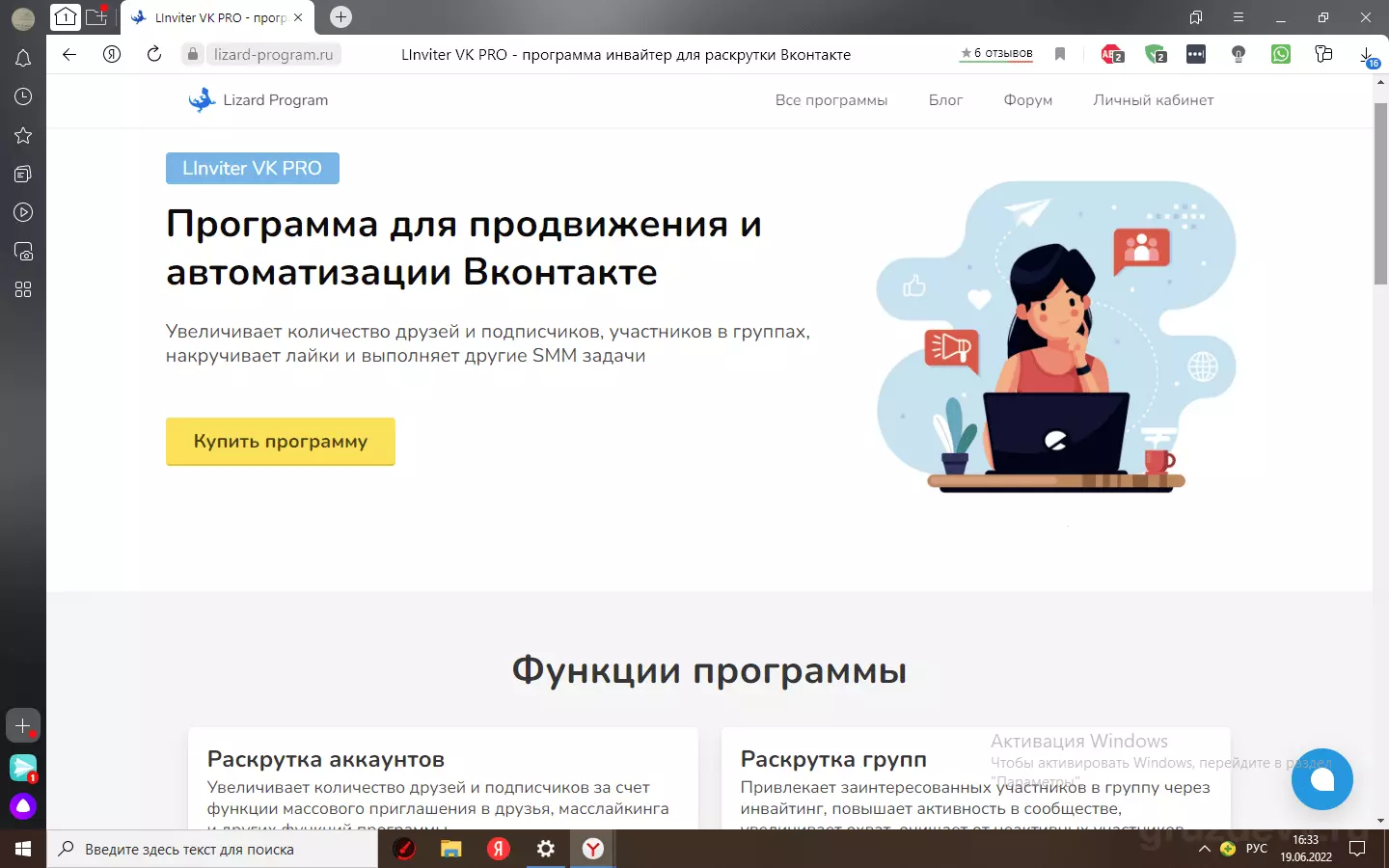Close the LInviter VK PRO tab
Screen dimensions: 1389x868
pyautogui.click(x=298, y=17)
